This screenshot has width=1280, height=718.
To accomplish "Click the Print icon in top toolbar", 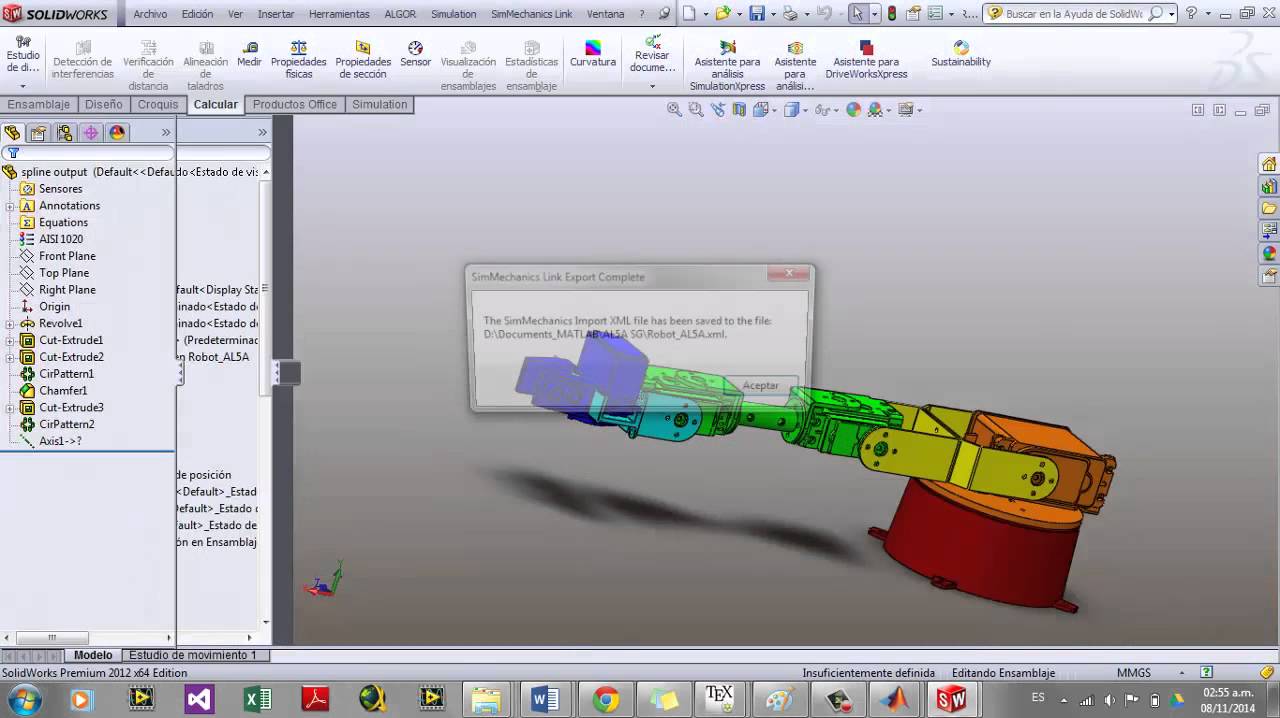I will (790, 14).
